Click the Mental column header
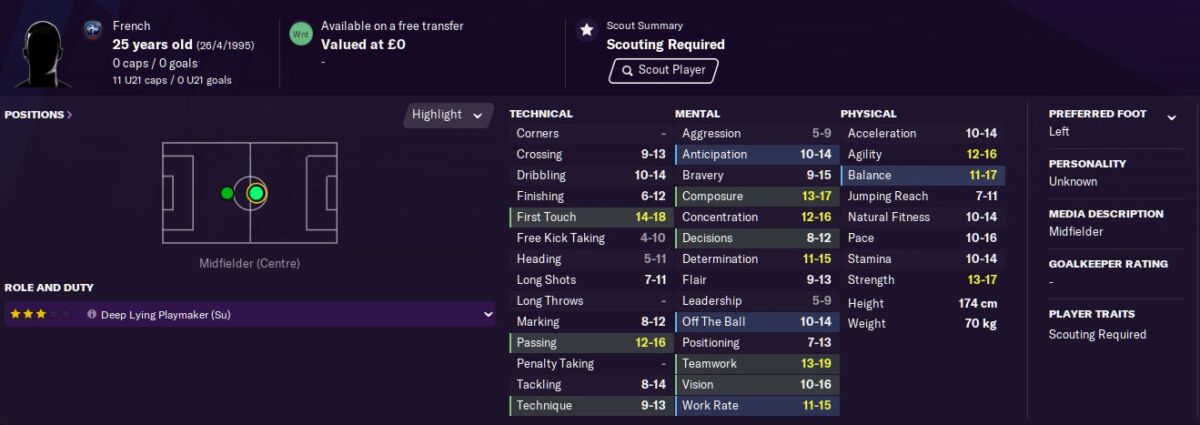The height and width of the screenshot is (425, 1200). click(697, 114)
